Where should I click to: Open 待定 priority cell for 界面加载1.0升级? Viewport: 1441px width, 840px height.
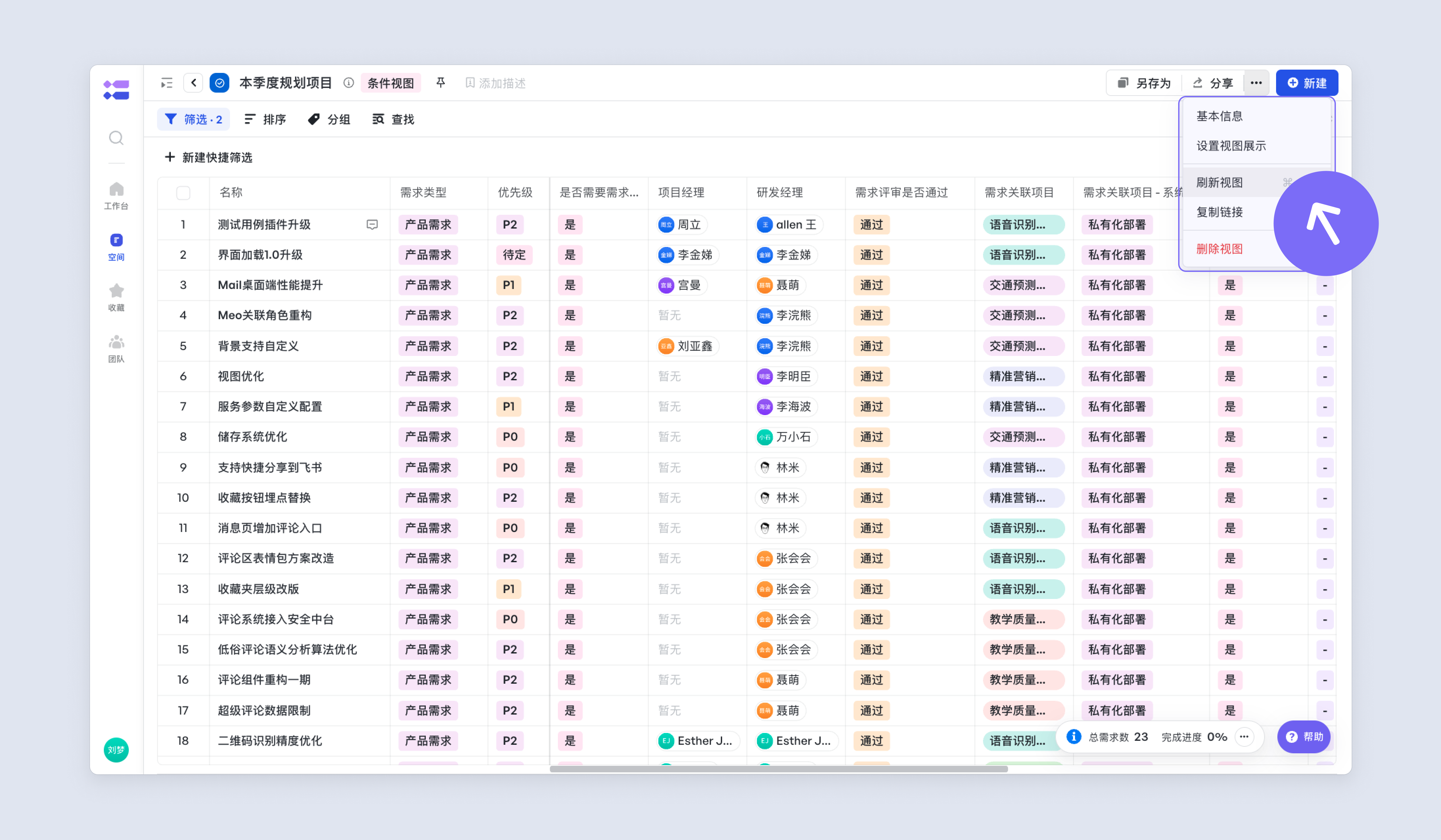514,255
